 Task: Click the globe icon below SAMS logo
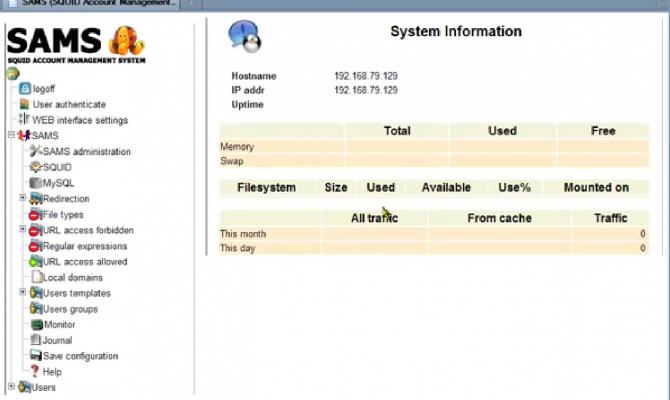coord(13,74)
